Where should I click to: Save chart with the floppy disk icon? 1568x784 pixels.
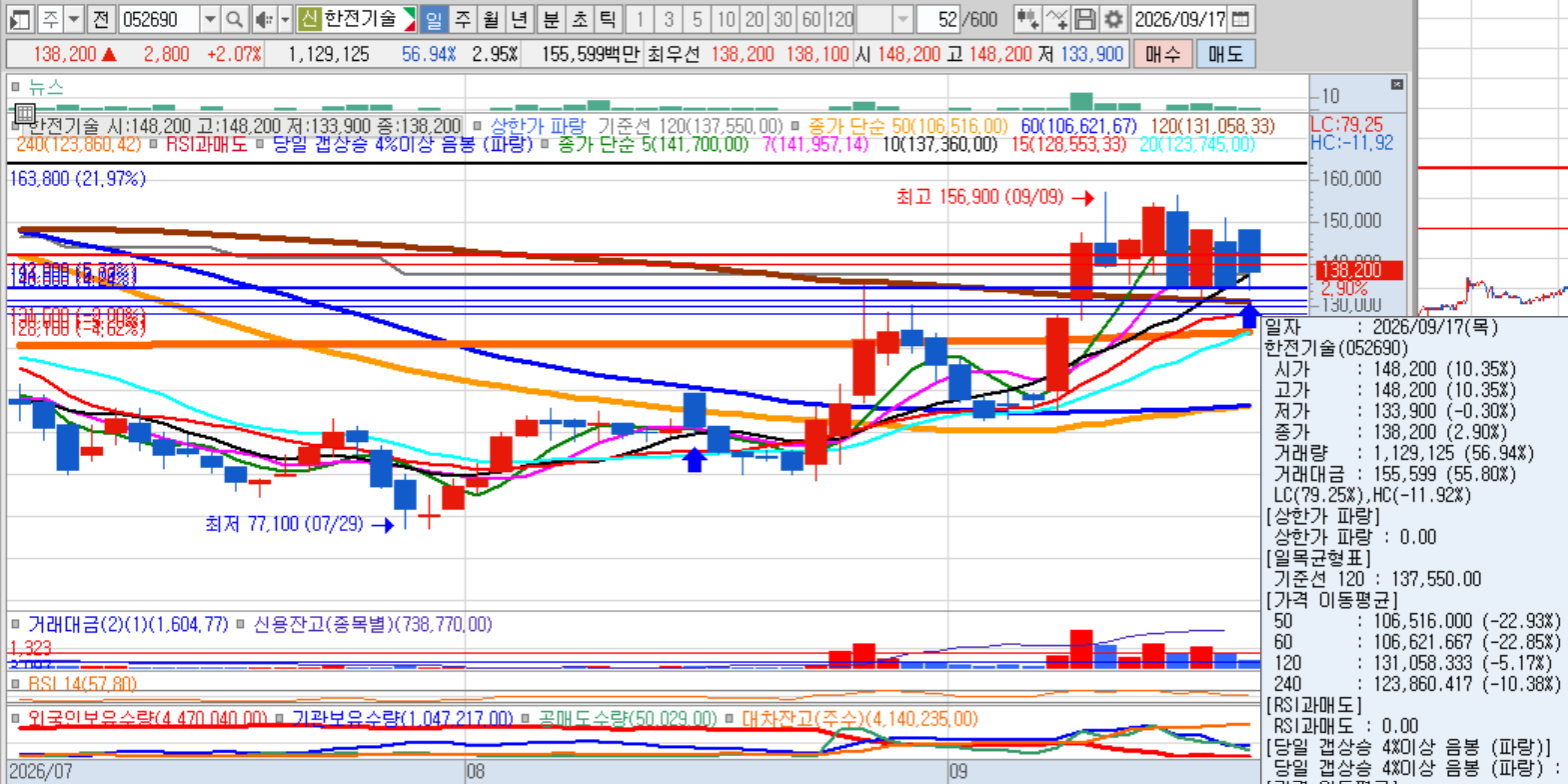tap(1084, 19)
